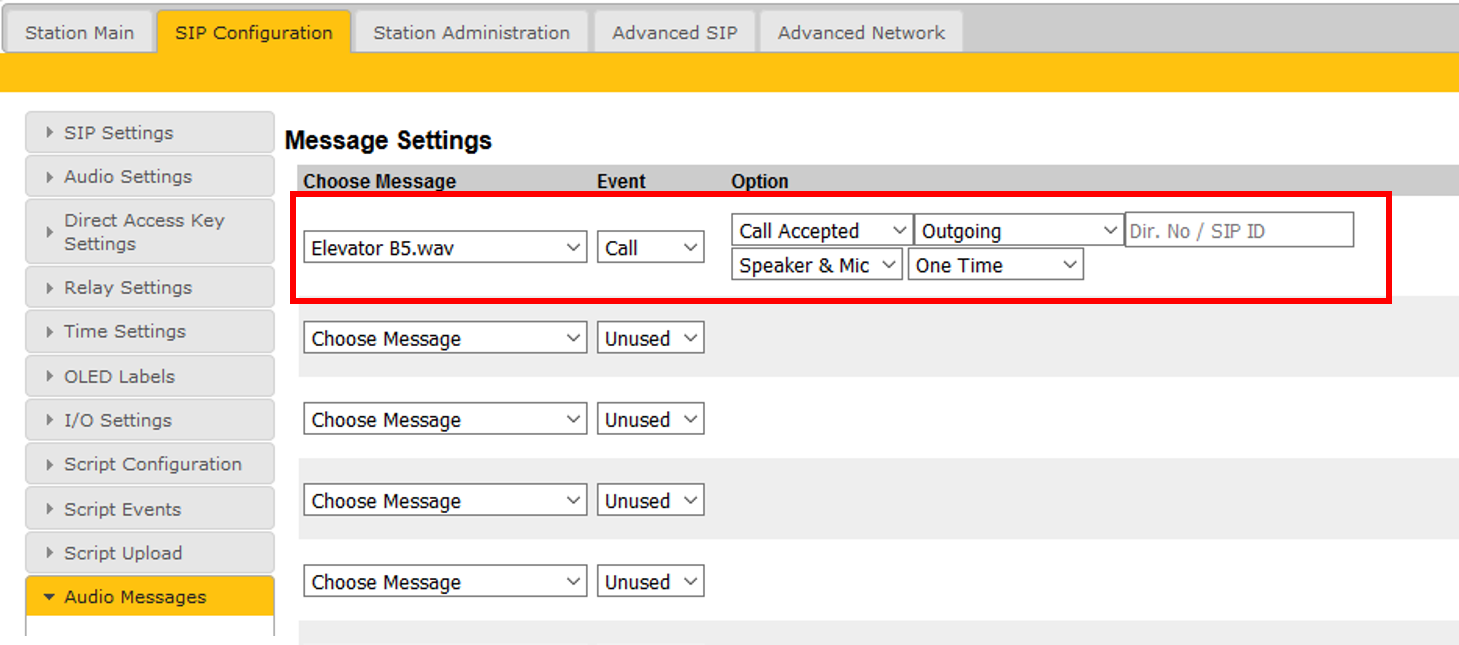The width and height of the screenshot is (1459, 645).
Task: Expand SIP Settings sidebar section
Action: pyautogui.click(x=149, y=133)
